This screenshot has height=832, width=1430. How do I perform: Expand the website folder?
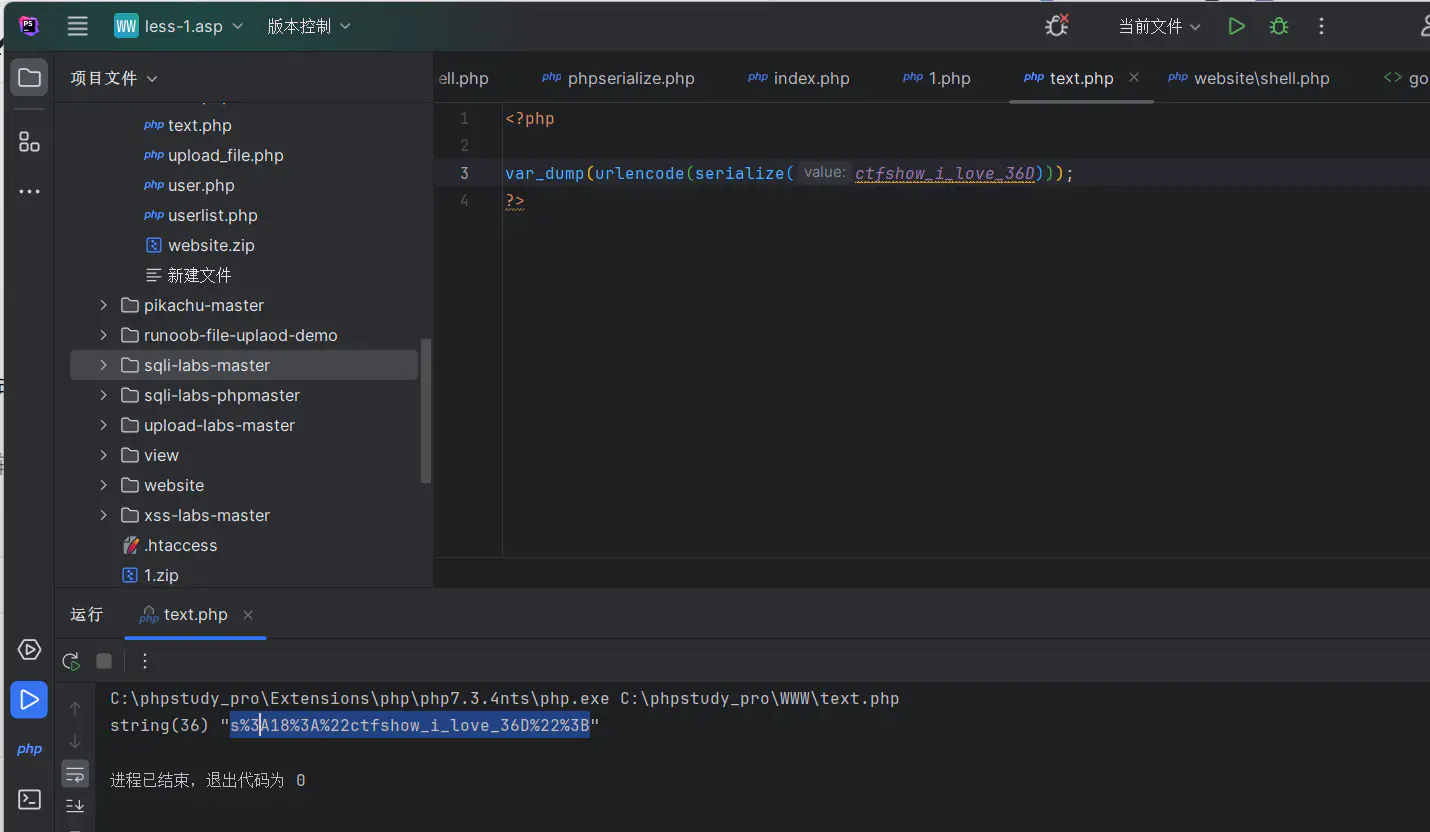click(103, 485)
